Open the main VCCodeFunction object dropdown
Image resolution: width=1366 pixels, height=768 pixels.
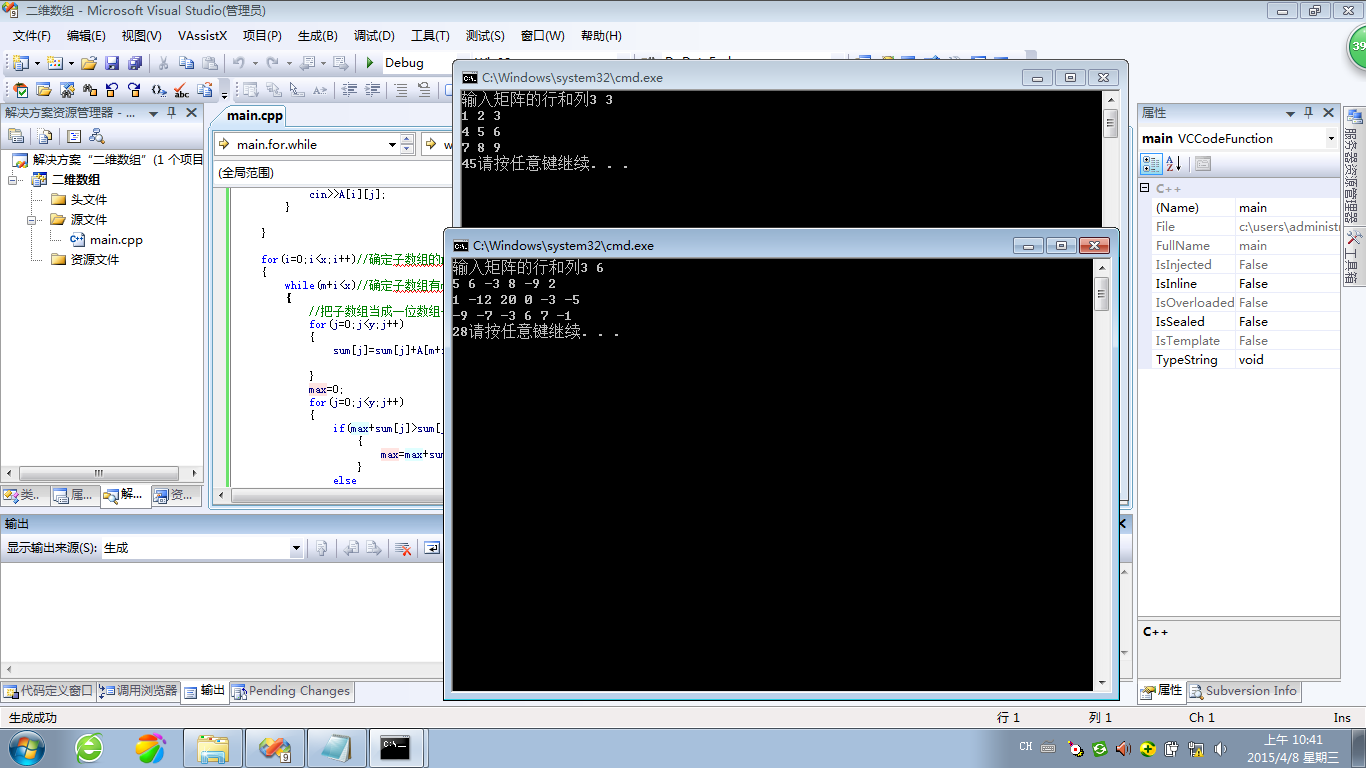click(1331, 138)
